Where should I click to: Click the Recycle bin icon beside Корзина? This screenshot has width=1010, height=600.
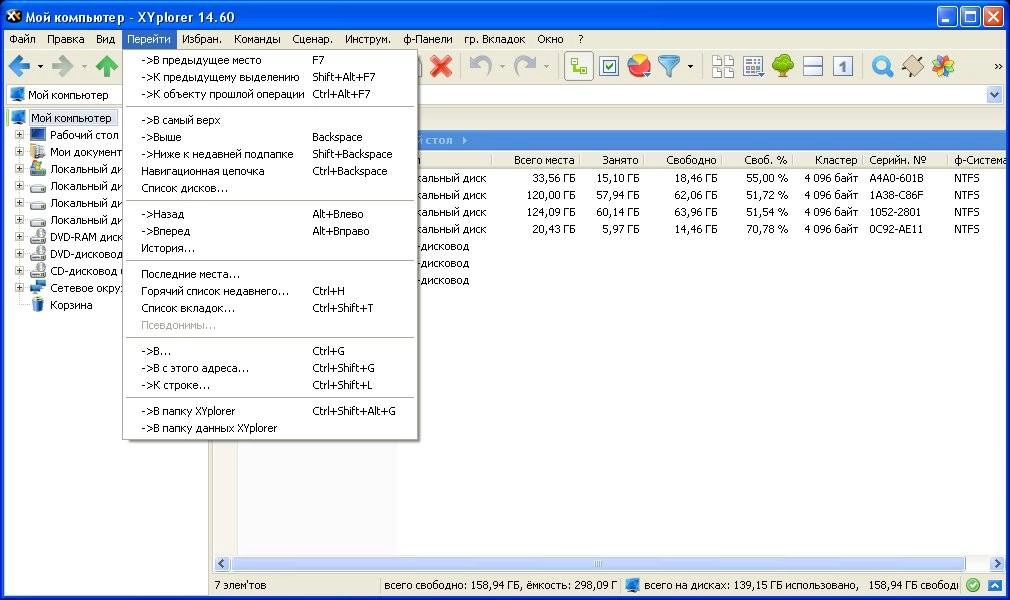(x=38, y=305)
